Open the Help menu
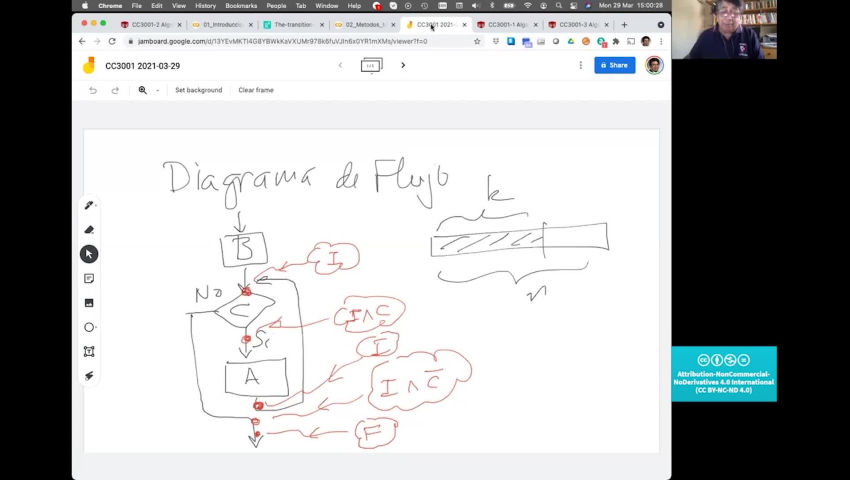This screenshot has height=480, width=850. [354, 5]
